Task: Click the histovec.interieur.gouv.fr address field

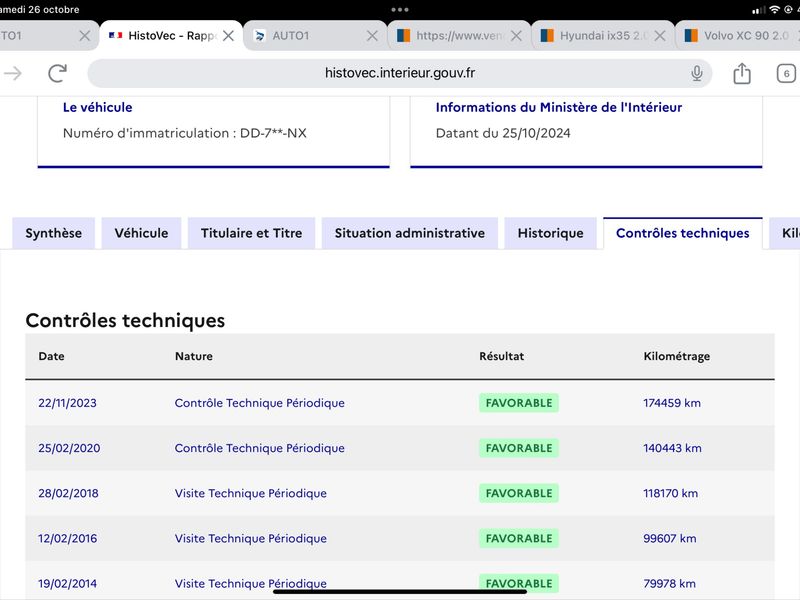Action: [399, 73]
